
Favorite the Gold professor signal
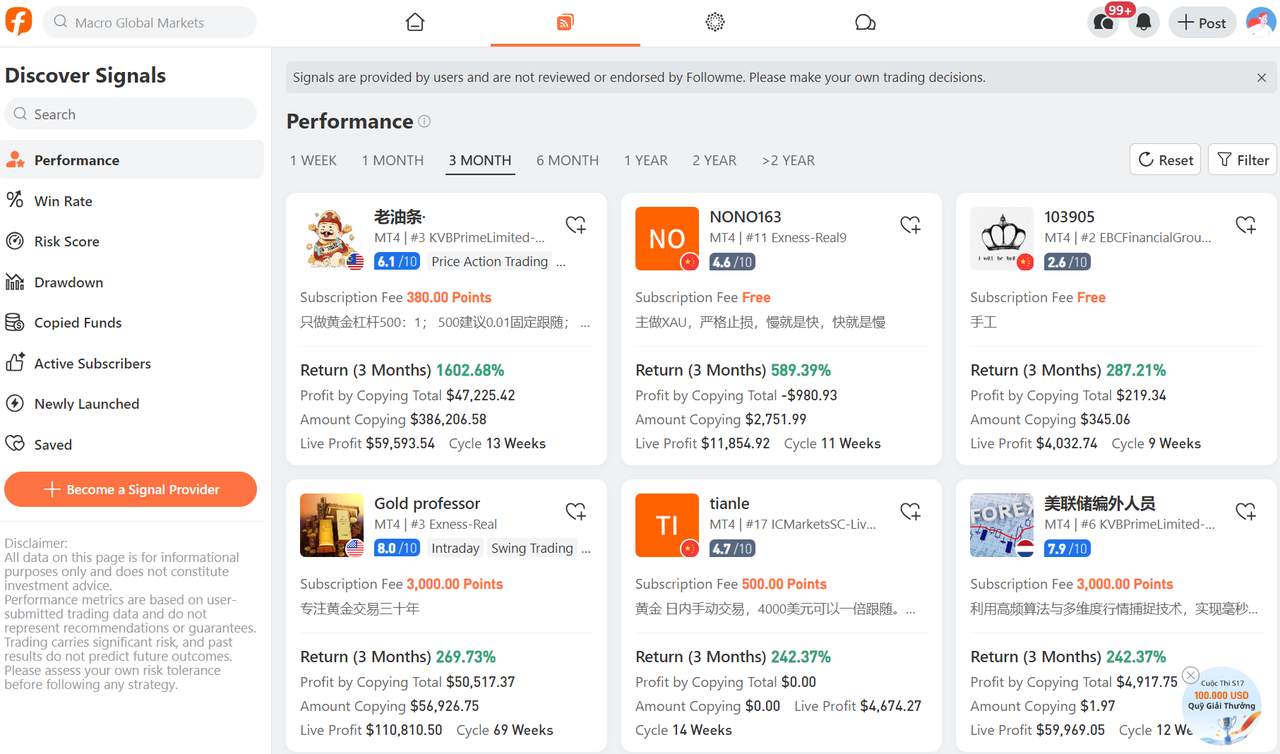pyautogui.click(x=576, y=511)
